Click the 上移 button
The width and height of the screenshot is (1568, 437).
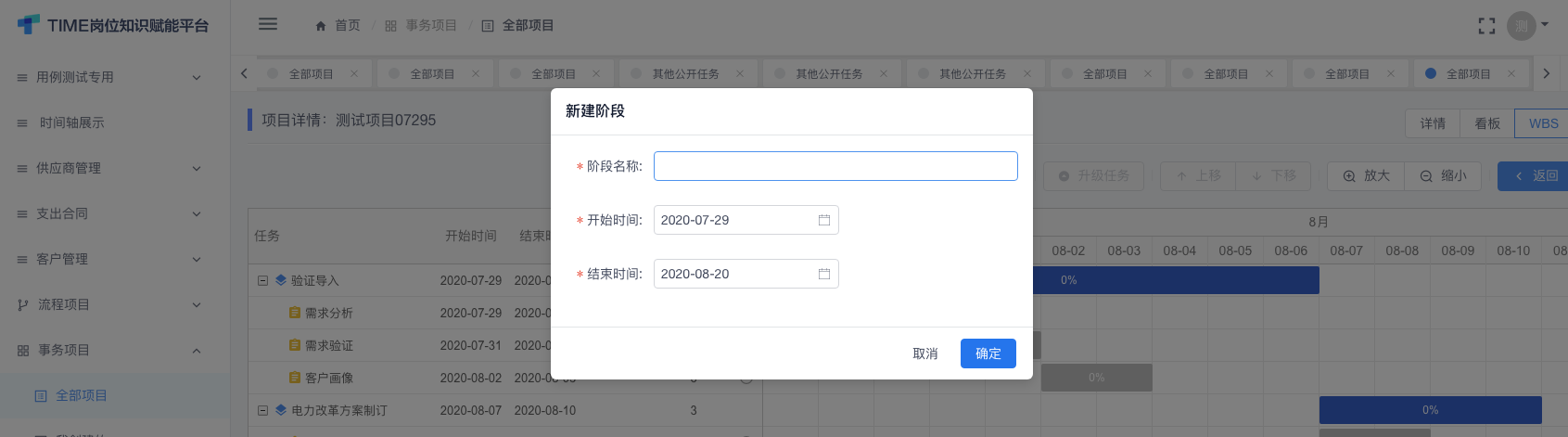(1198, 175)
